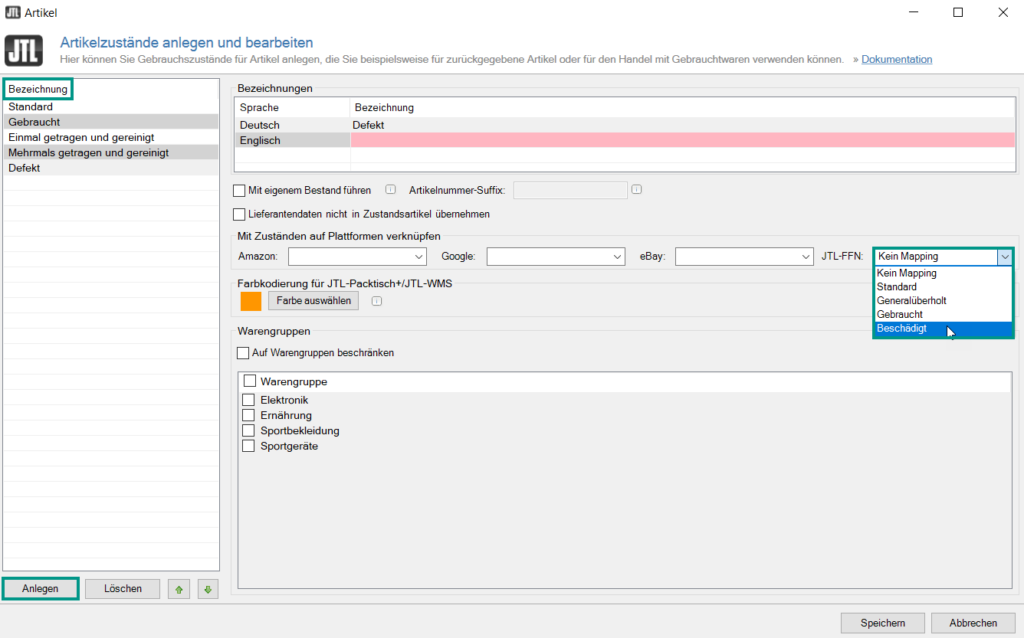Image resolution: width=1024 pixels, height=638 pixels.
Task: Select 'Beschädigt' in JTL-FFN dropdown list
Action: click(902, 328)
